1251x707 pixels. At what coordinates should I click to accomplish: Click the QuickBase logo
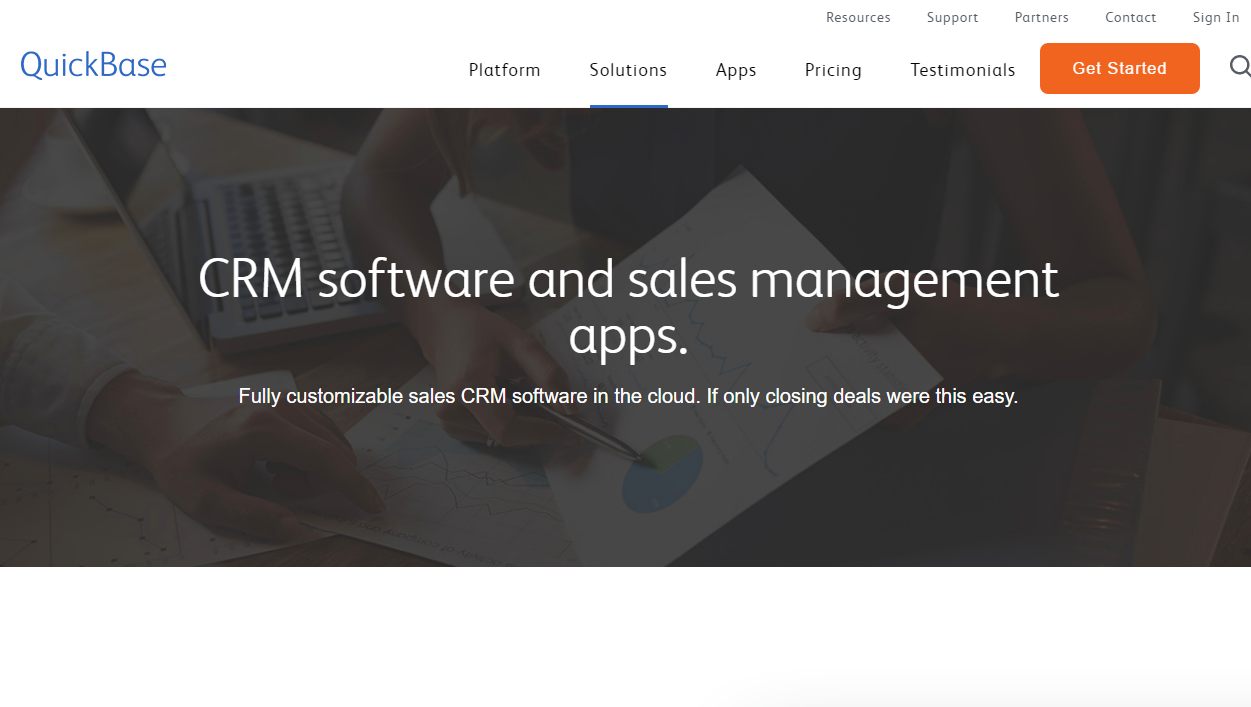(93, 64)
